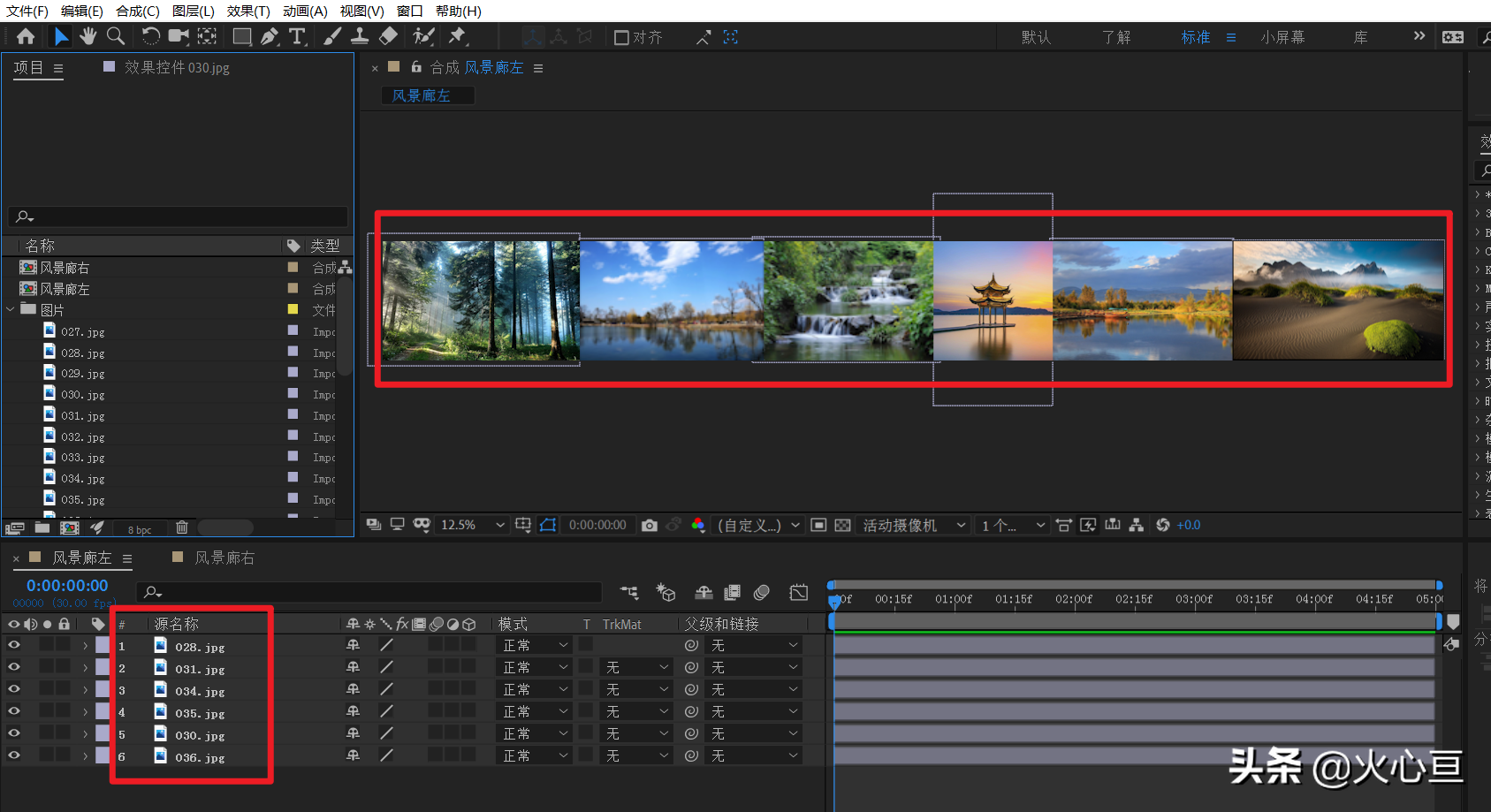The height and width of the screenshot is (812, 1491).
Task: Click the 8 bpc color depth button
Action: pos(140,529)
